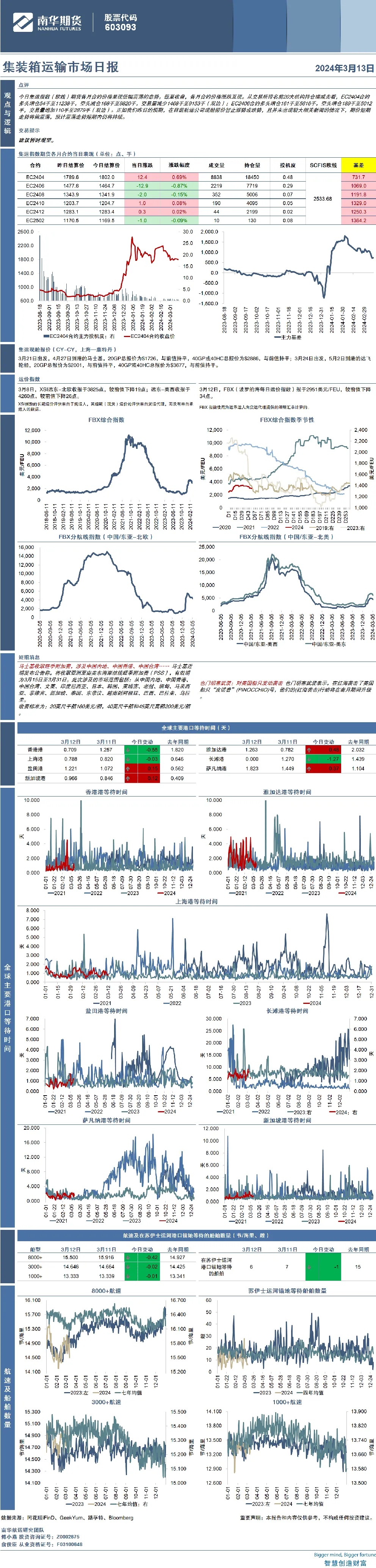Click the 运价指数 section heading
The width and height of the screenshot is (376, 1568).
point(29,379)
